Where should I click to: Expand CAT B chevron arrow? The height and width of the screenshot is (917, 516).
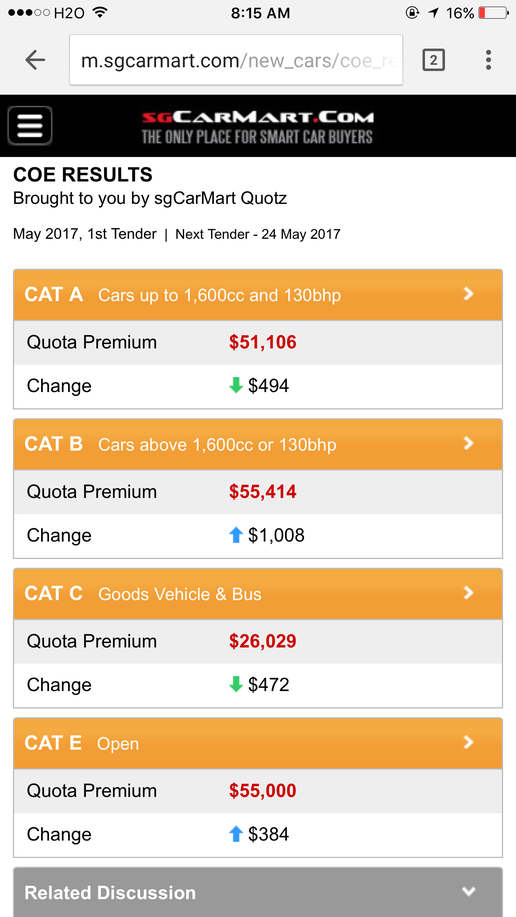pyautogui.click(x=468, y=443)
